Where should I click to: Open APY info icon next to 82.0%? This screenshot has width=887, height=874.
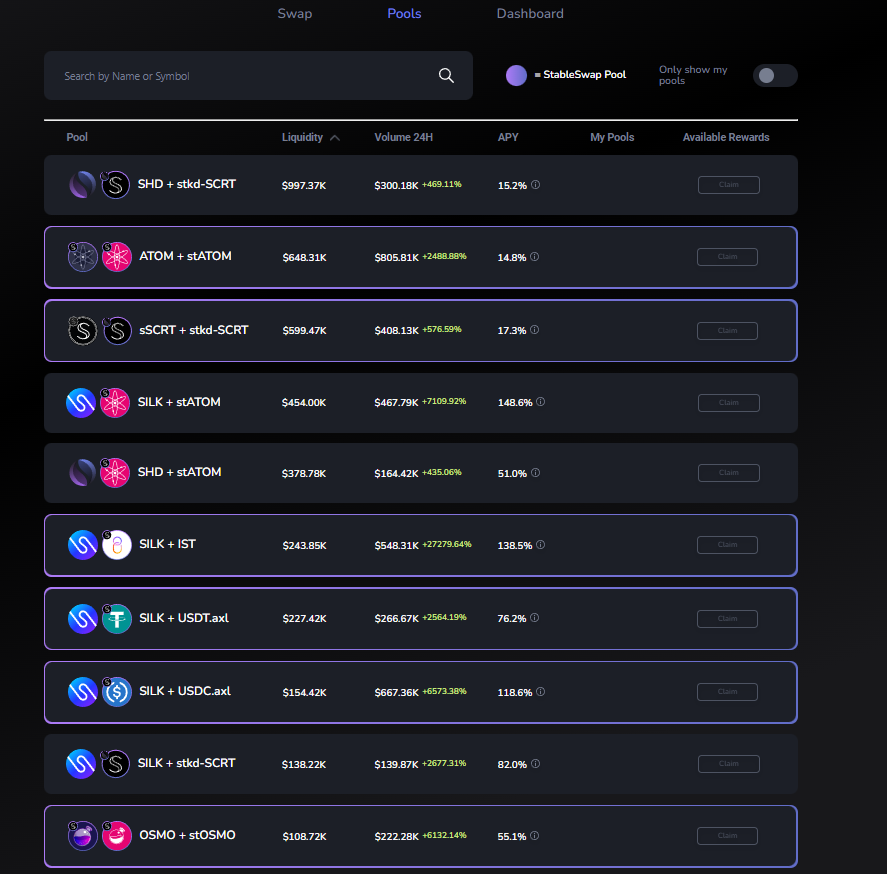click(535, 764)
